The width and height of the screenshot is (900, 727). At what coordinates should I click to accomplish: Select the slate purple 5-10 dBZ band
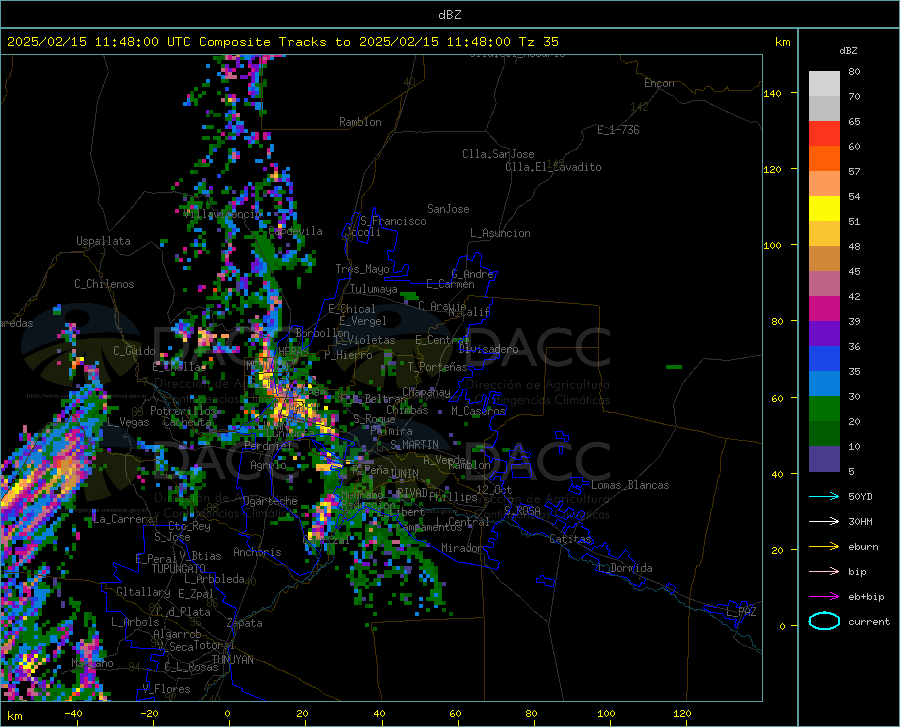pos(824,459)
